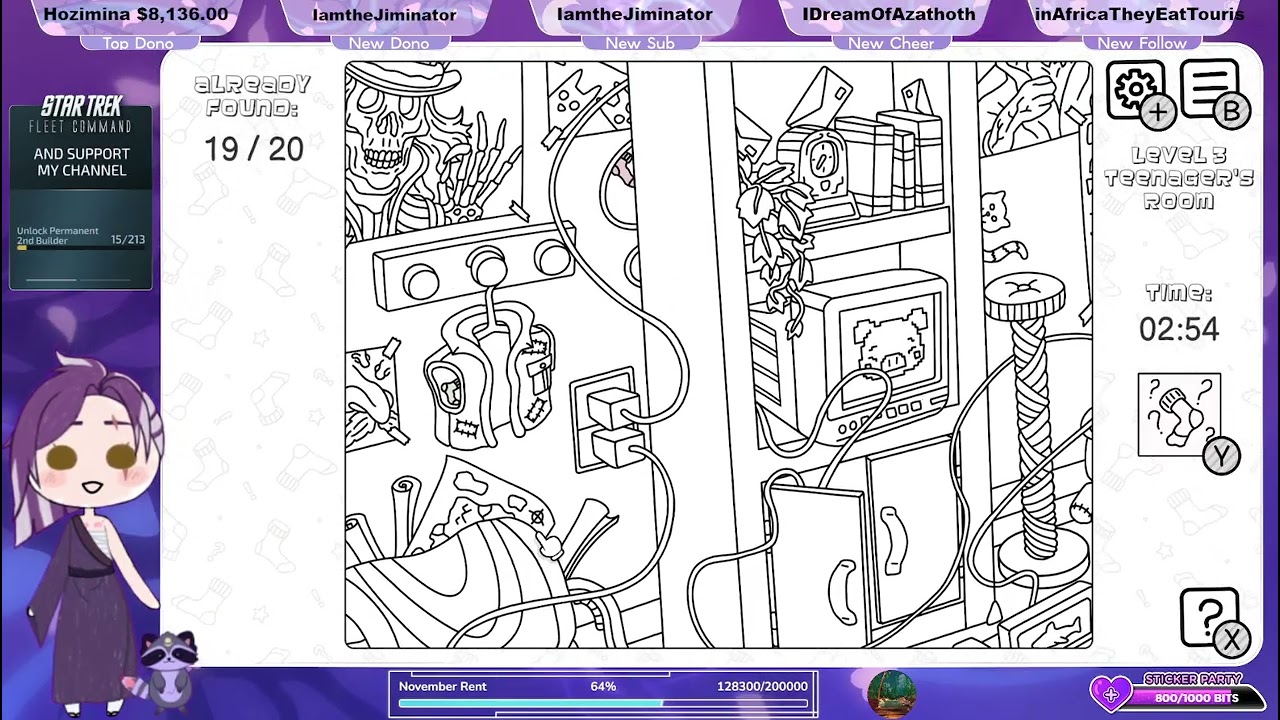The height and width of the screenshot is (720, 1280).
Task: Click the 19 / 20 found counter
Action: [254, 150]
